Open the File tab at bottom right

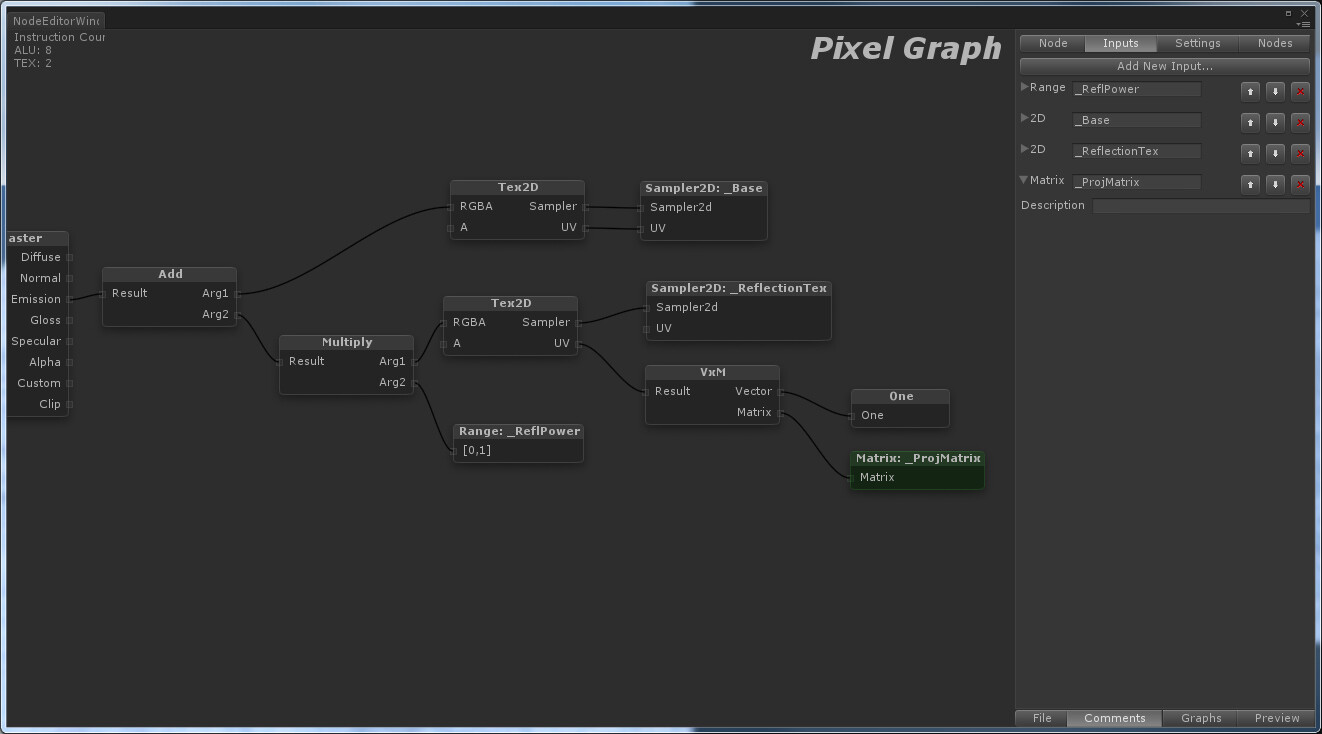[1040, 718]
